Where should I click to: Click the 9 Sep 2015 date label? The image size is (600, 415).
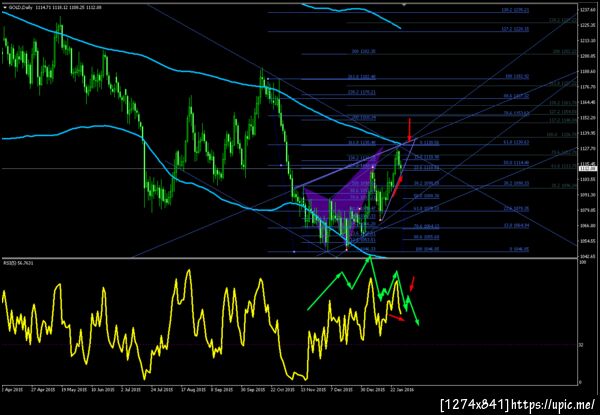(x=223, y=390)
